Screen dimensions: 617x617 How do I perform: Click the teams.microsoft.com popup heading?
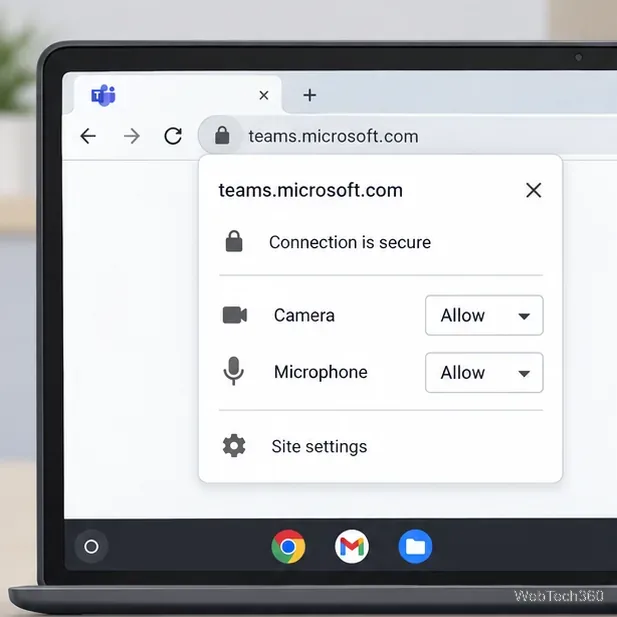point(310,190)
